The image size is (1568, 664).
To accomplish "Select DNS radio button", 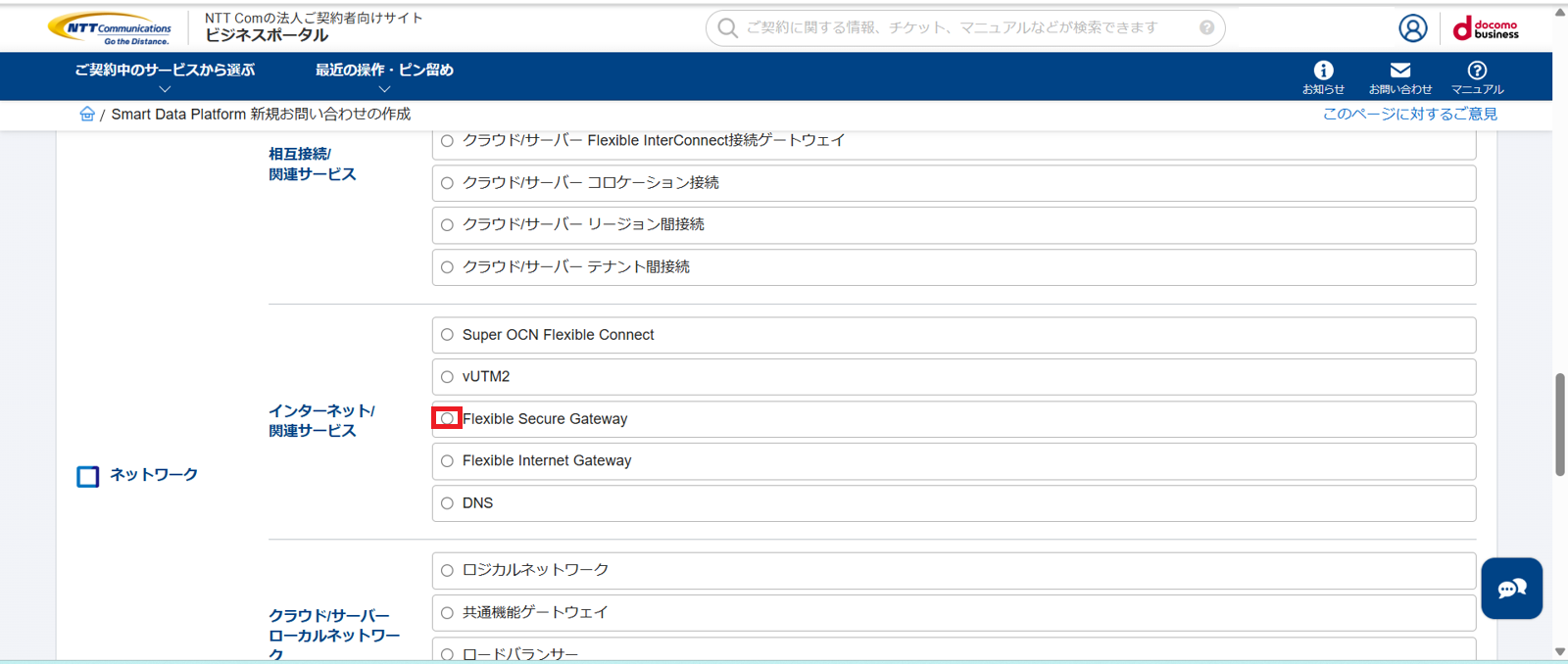I will pyautogui.click(x=447, y=503).
